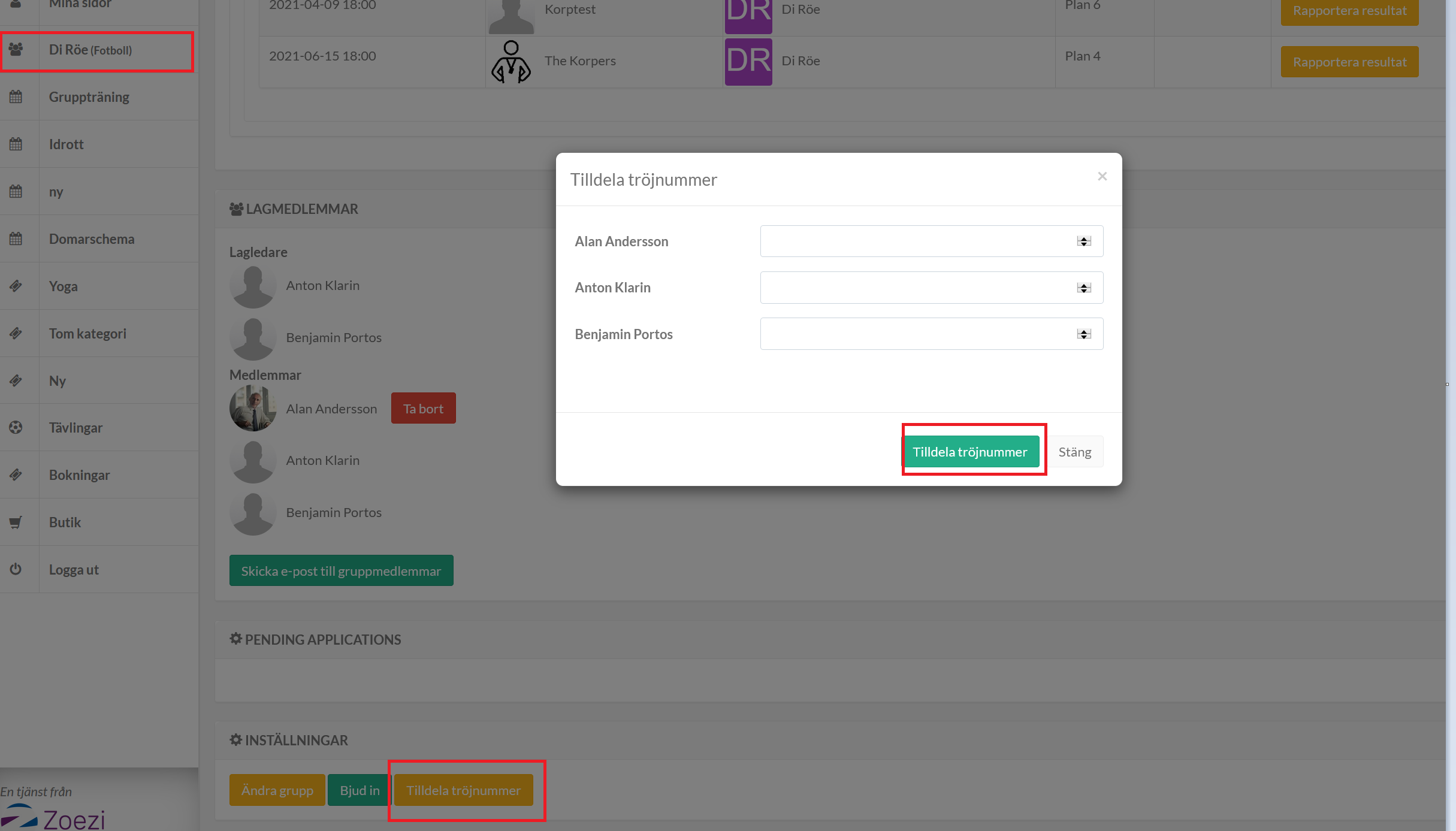Click the ticket icon beside Yoga
Image resolution: width=1456 pixels, height=831 pixels.
(x=16, y=286)
